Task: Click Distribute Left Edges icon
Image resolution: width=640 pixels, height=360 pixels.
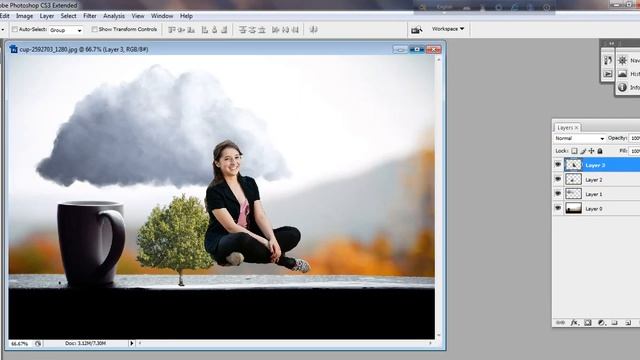Action: (x=276, y=29)
